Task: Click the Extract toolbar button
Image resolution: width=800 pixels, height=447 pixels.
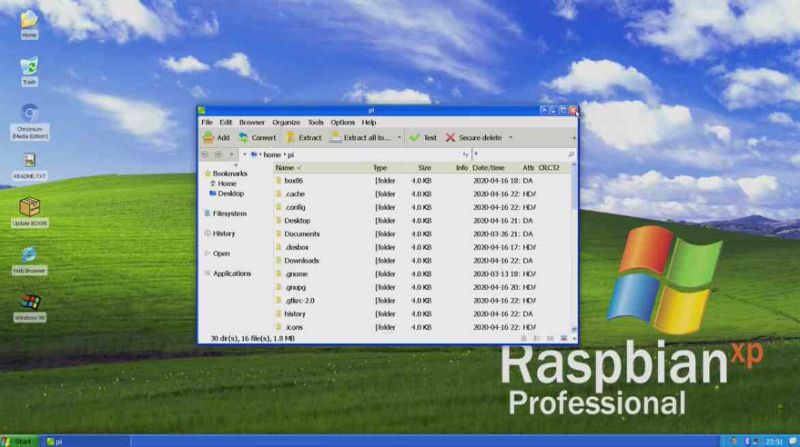Action: click(304, 138)
